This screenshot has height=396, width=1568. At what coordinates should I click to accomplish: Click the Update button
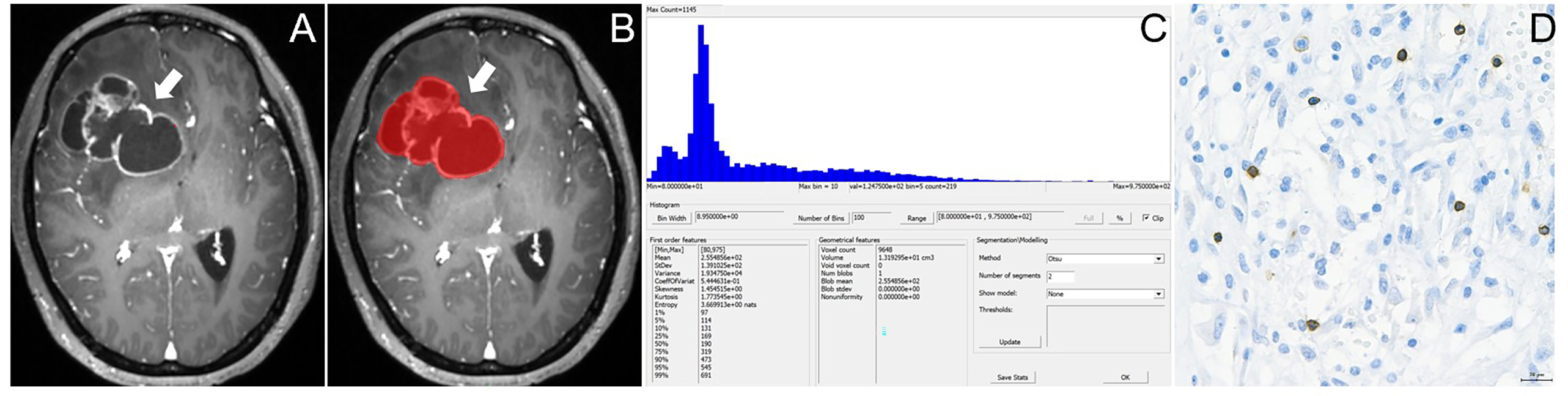[1009, 342]
